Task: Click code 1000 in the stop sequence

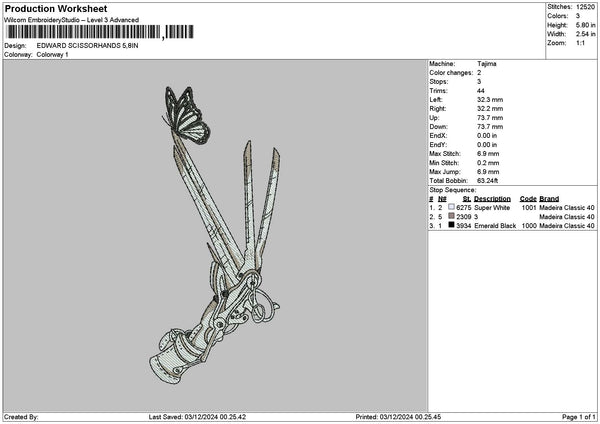Action: (x=529, y=226)
